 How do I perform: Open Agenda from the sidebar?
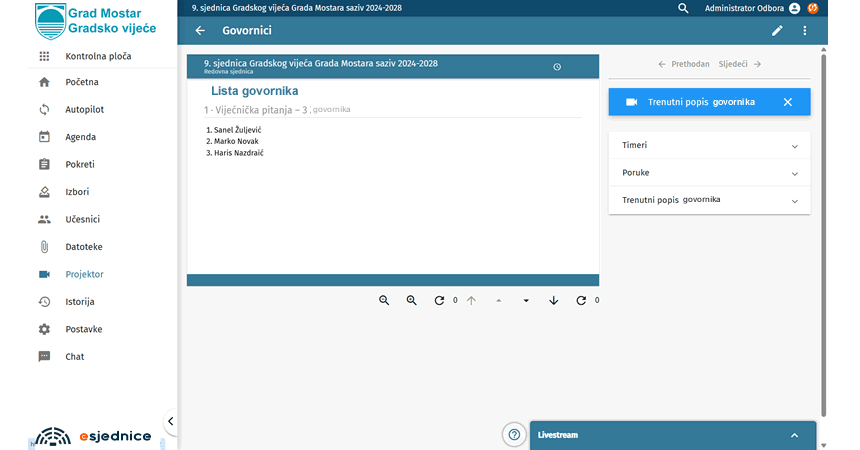81,137
